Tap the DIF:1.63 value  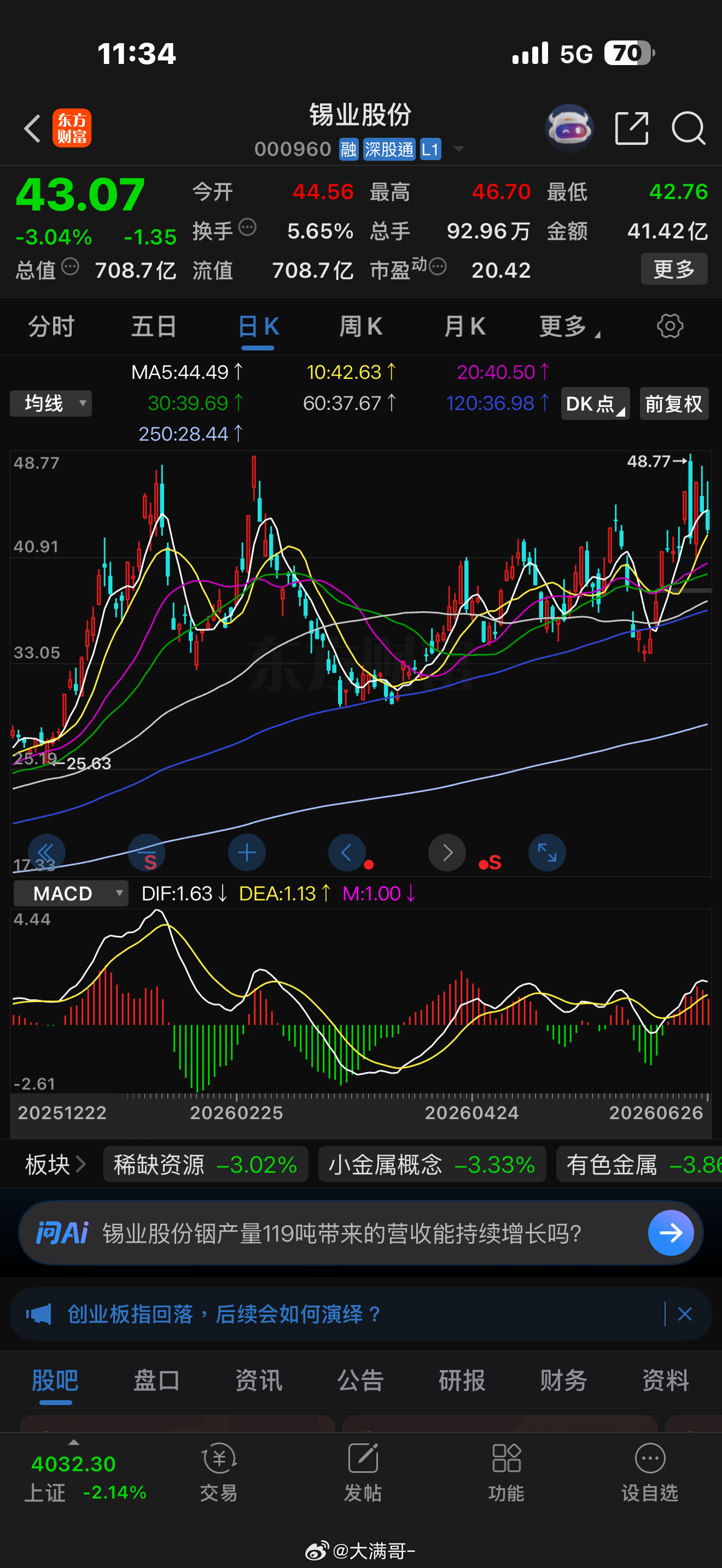pyautogui.click(x=184, y=893)
